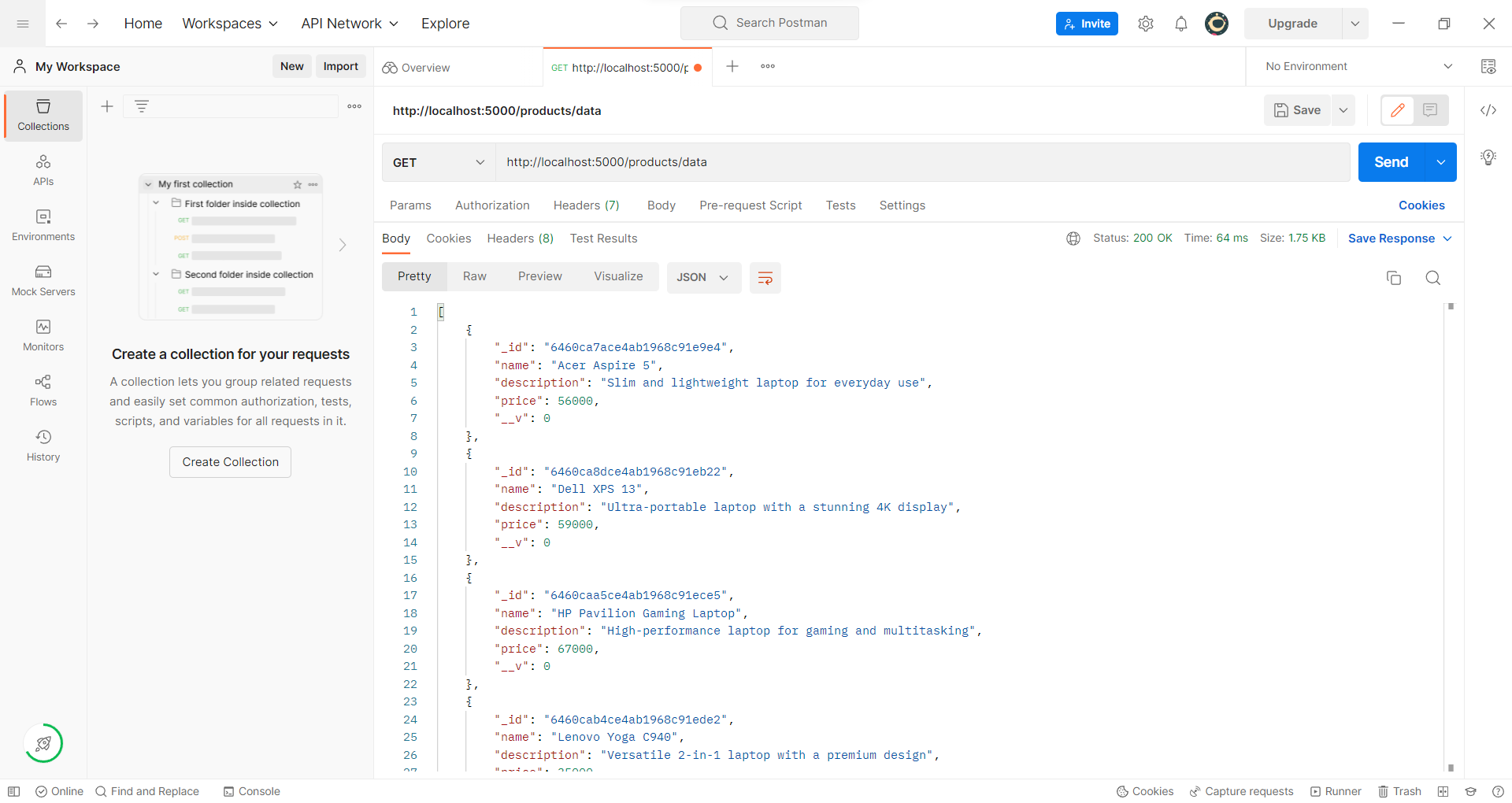The height and width of the screenshot is (803, 1512).
Task: Add a new collection with plus icon
Action: tap(107, 106)
